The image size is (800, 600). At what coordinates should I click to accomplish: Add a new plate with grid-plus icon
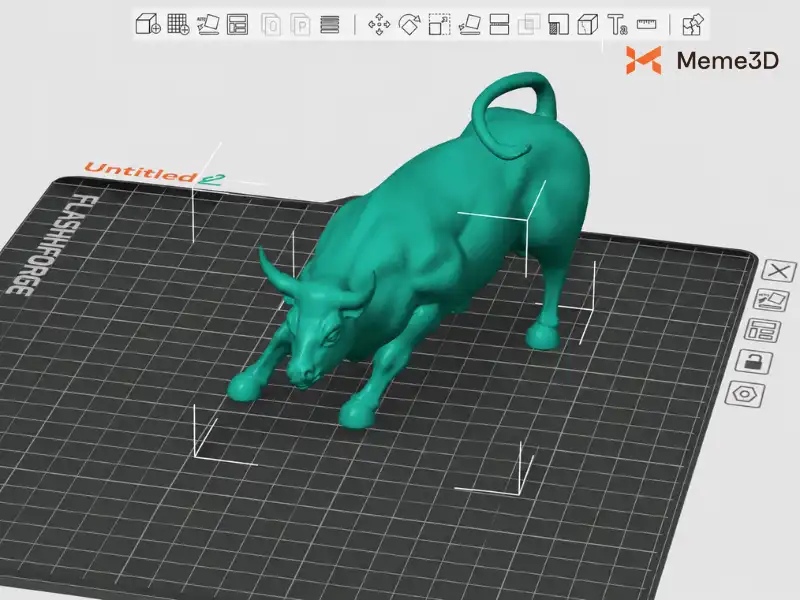(x=179, y=24)
